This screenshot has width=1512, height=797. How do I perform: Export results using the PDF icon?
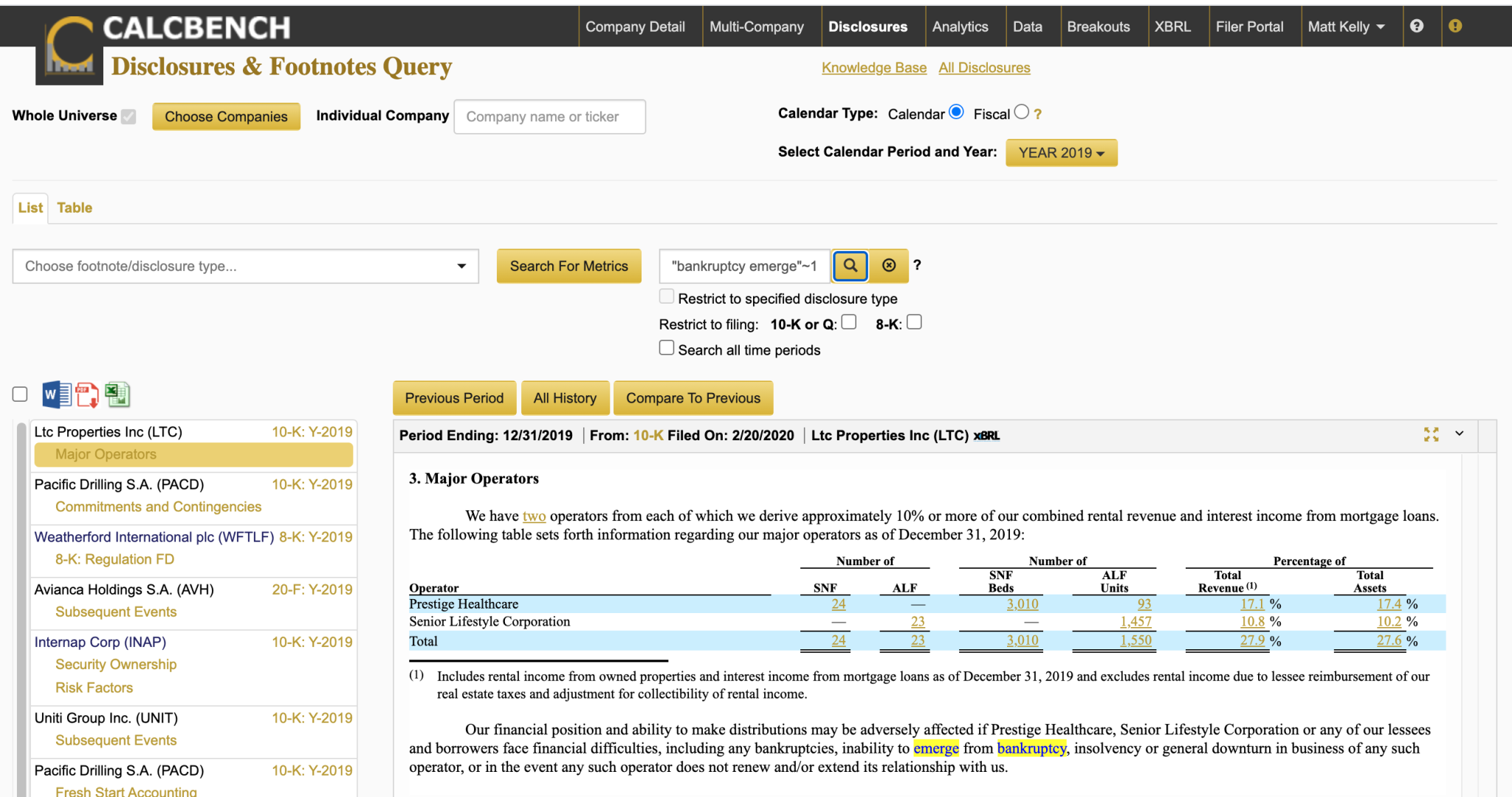[87, 394]
